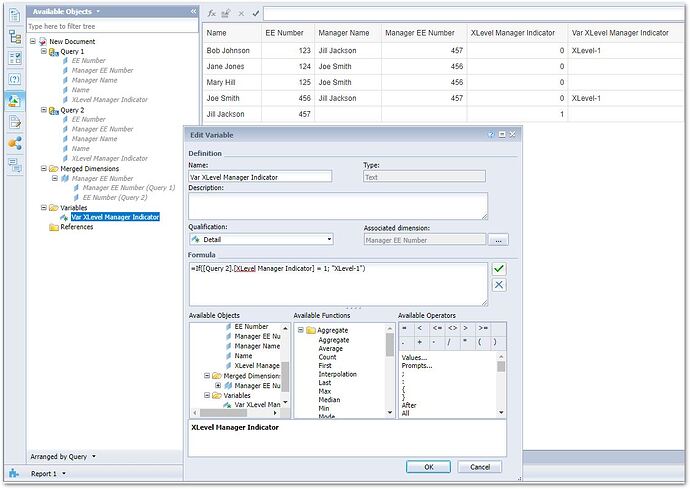Image resolution: width=690 pixels, height=489 pixels.
Task: Cancel the Edit Variable dialog
Action: coord(480,467)
